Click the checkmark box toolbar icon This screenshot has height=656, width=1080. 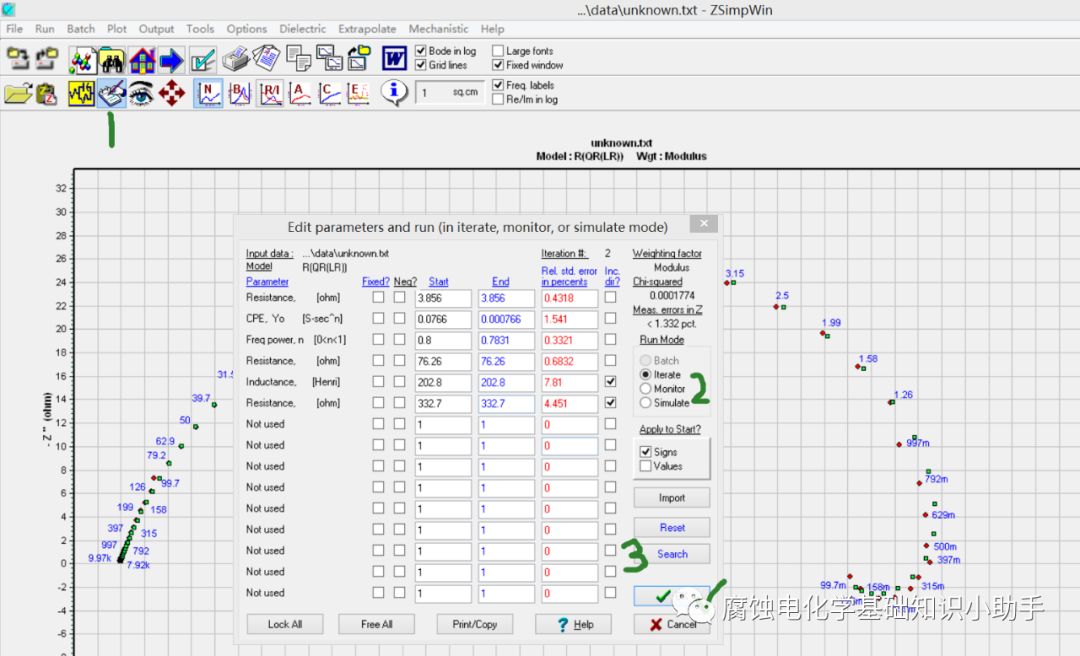(202, 61)
